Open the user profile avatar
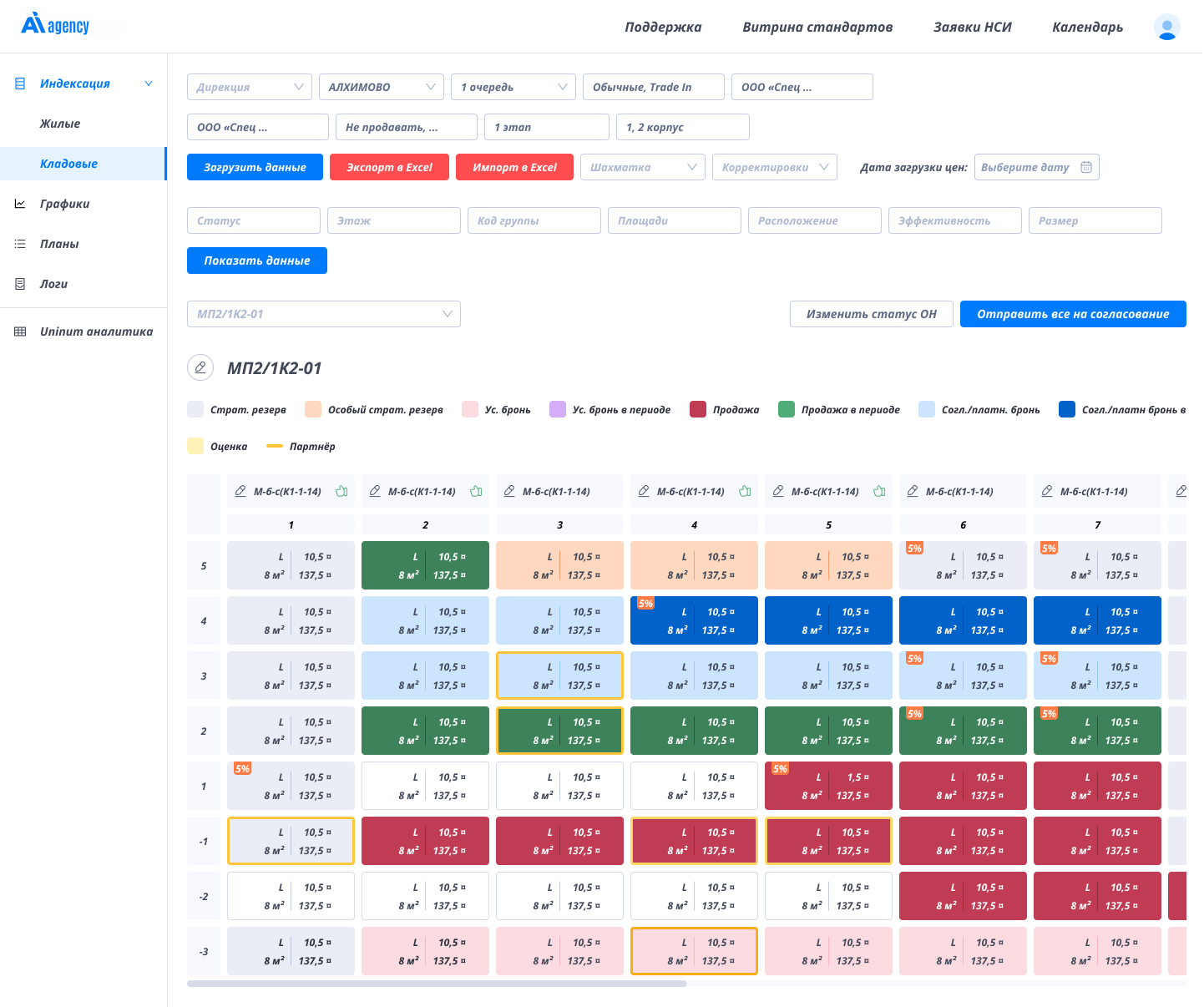This screenshot has height=1007, width=1204. [1166, 27]
